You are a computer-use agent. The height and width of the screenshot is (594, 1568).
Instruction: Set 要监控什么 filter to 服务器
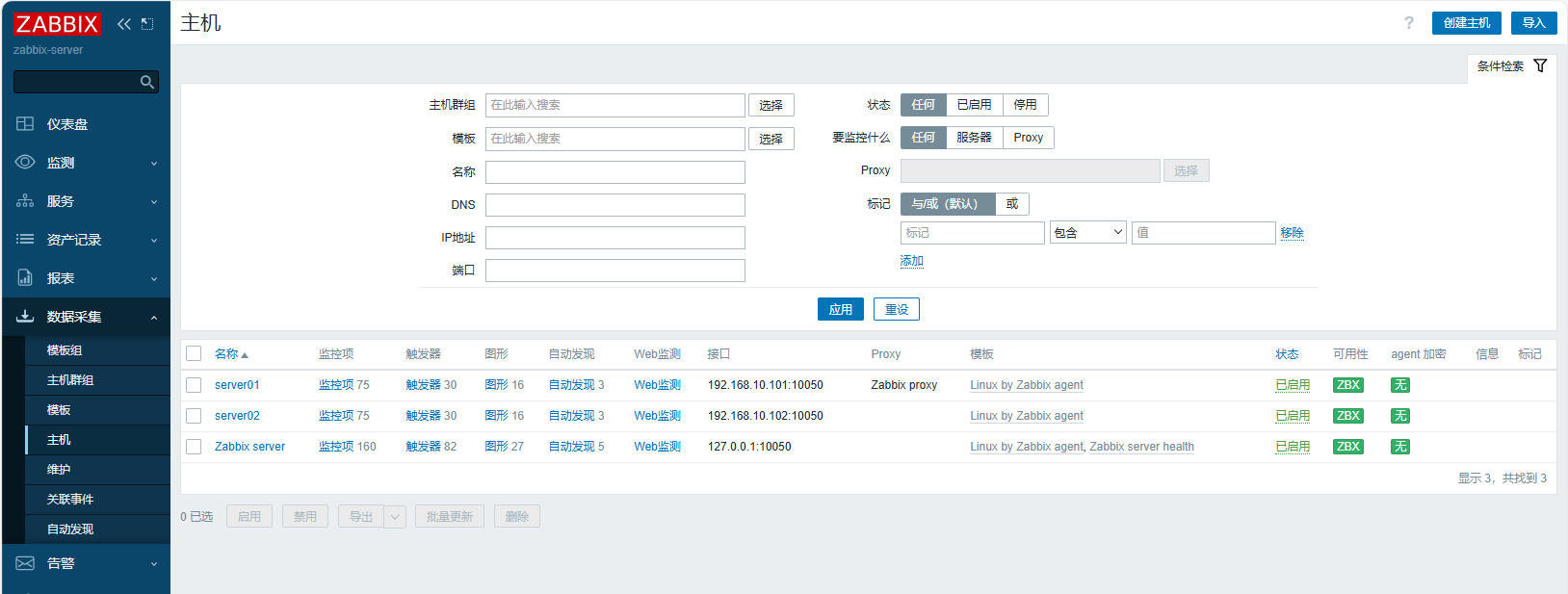click(x=974, y=138)
